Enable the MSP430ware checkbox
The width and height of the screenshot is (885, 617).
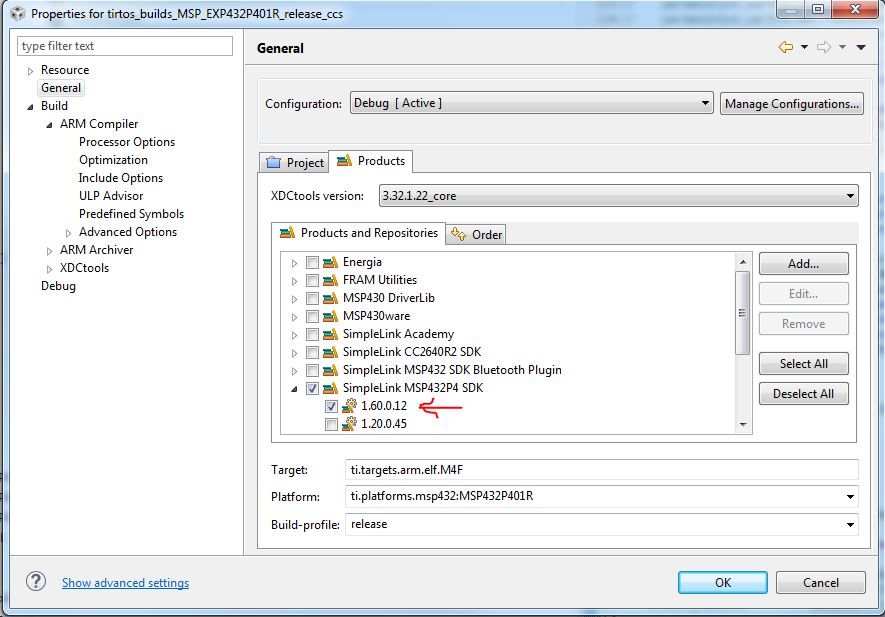pyautogui.click(x=312, y=317)
